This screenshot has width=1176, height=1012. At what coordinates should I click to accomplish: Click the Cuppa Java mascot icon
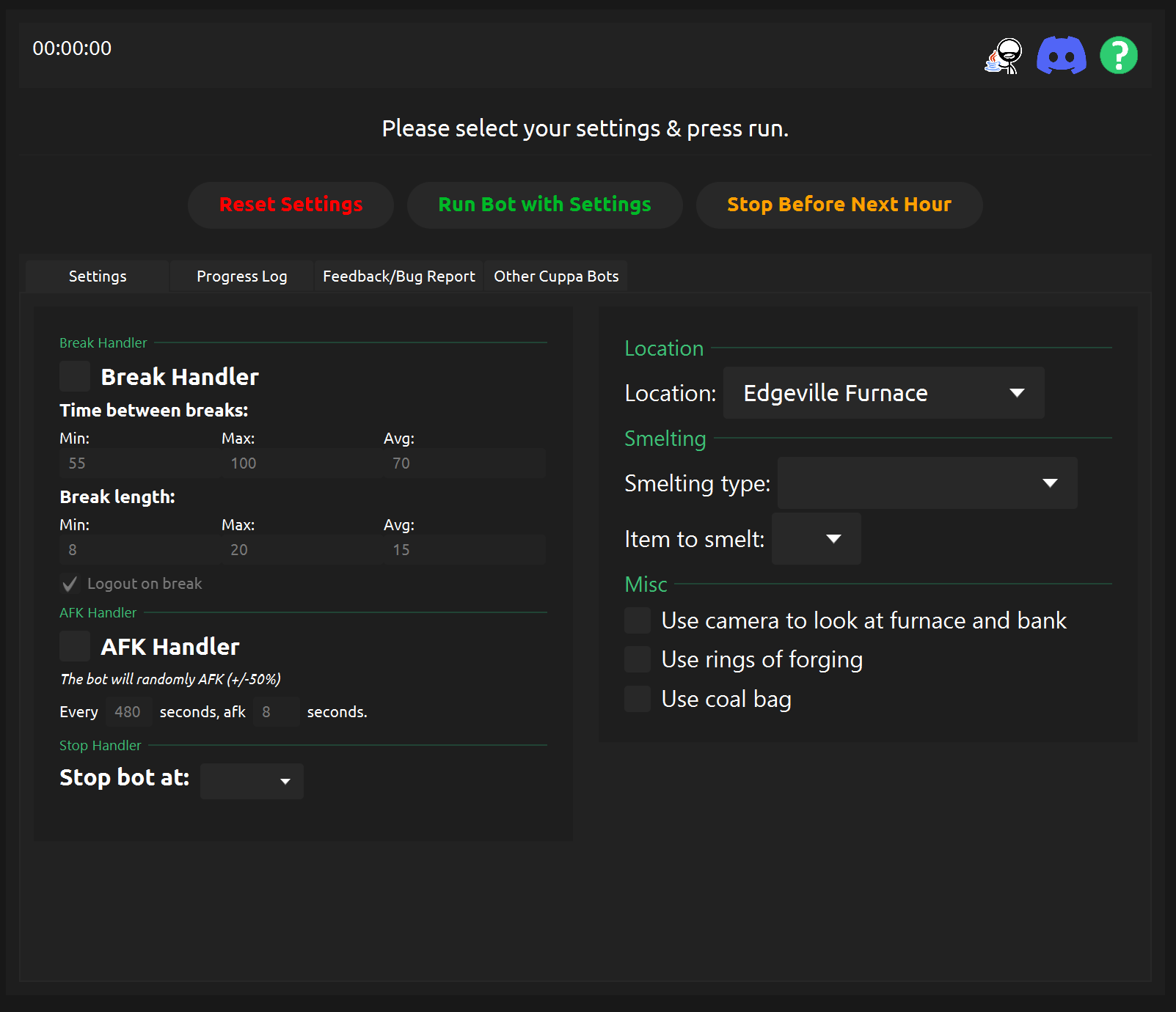click(1004, 56)
